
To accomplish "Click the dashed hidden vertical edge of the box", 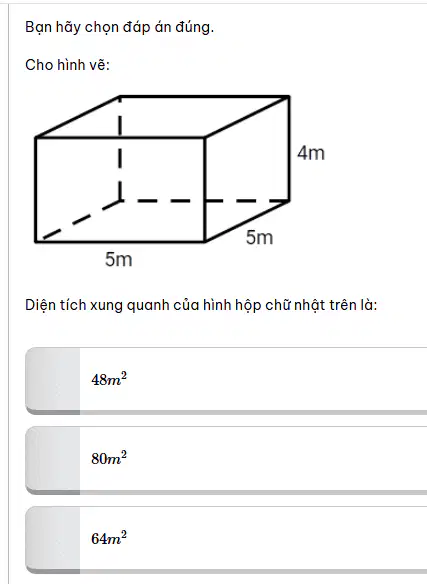I will 120,149.
